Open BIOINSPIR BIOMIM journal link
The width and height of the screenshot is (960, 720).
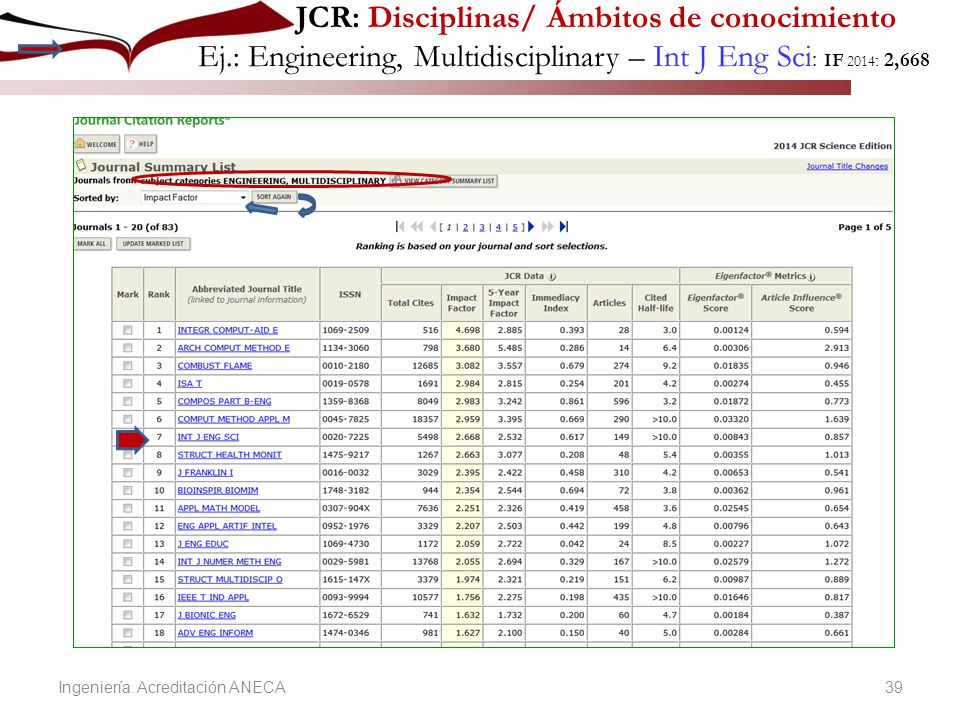click(218, 490)
